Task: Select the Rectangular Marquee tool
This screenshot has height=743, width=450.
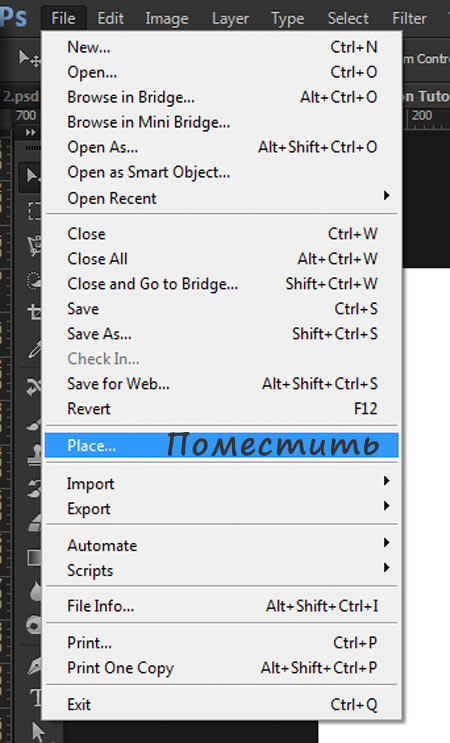Action: point(34,211)
